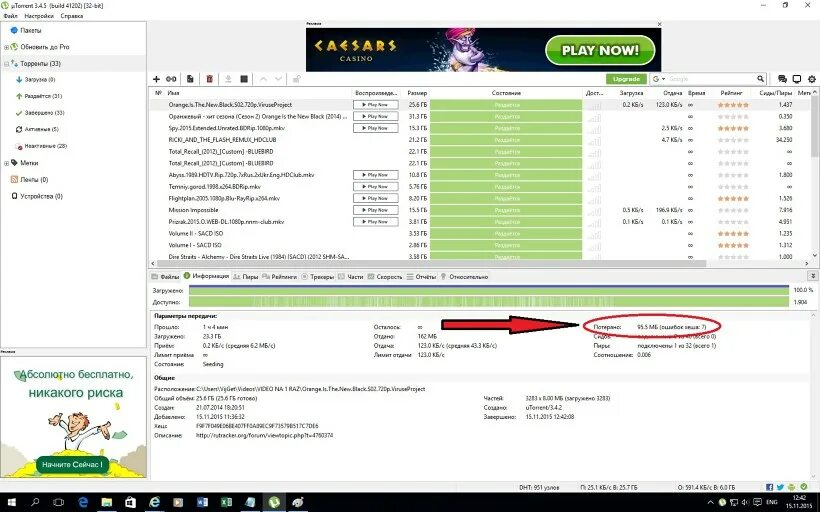
Task: Expand the 'Обновить до Pro' tree node
Action: point(6,47)
